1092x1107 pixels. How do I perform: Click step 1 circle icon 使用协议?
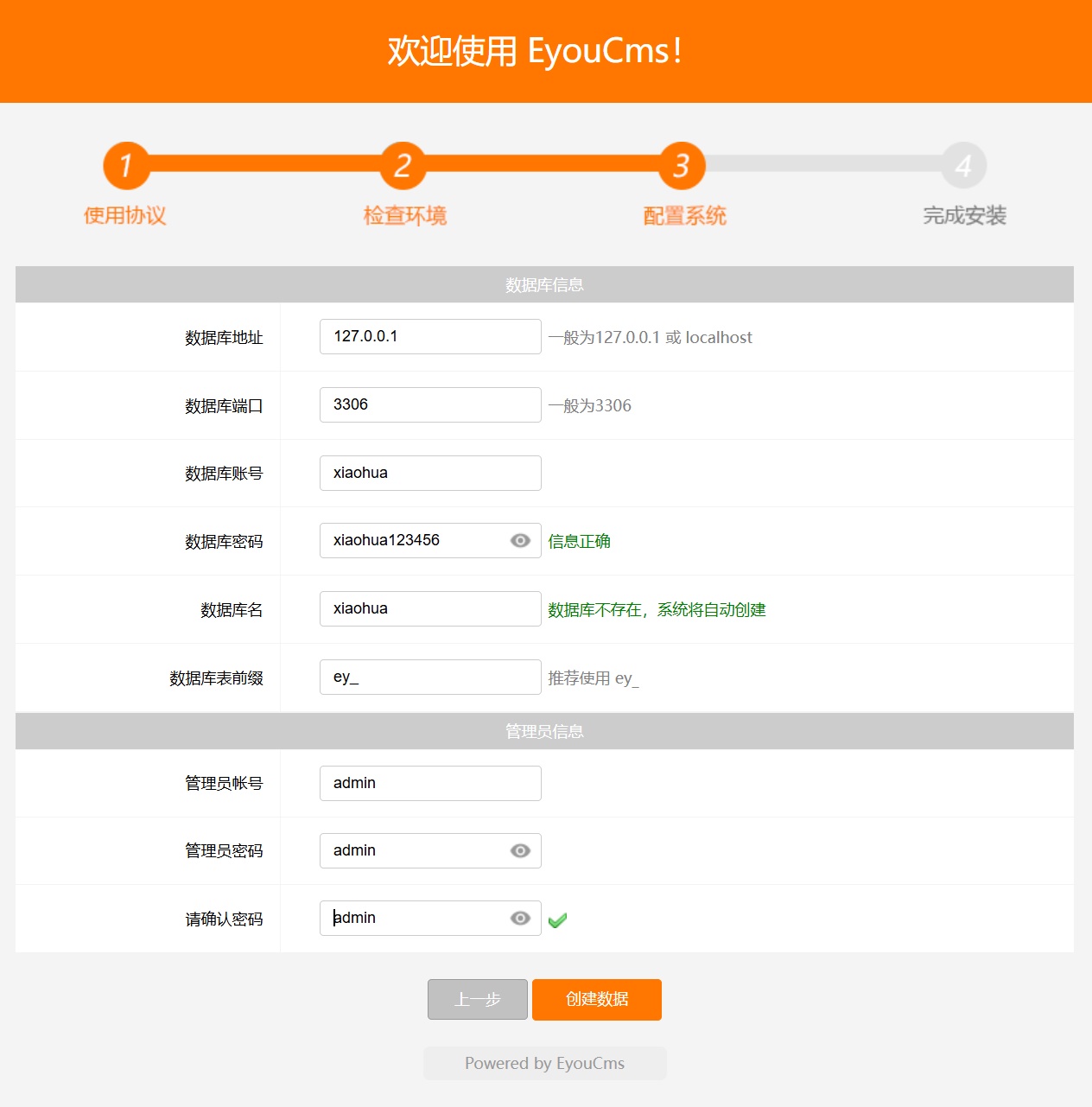(125, 165)
